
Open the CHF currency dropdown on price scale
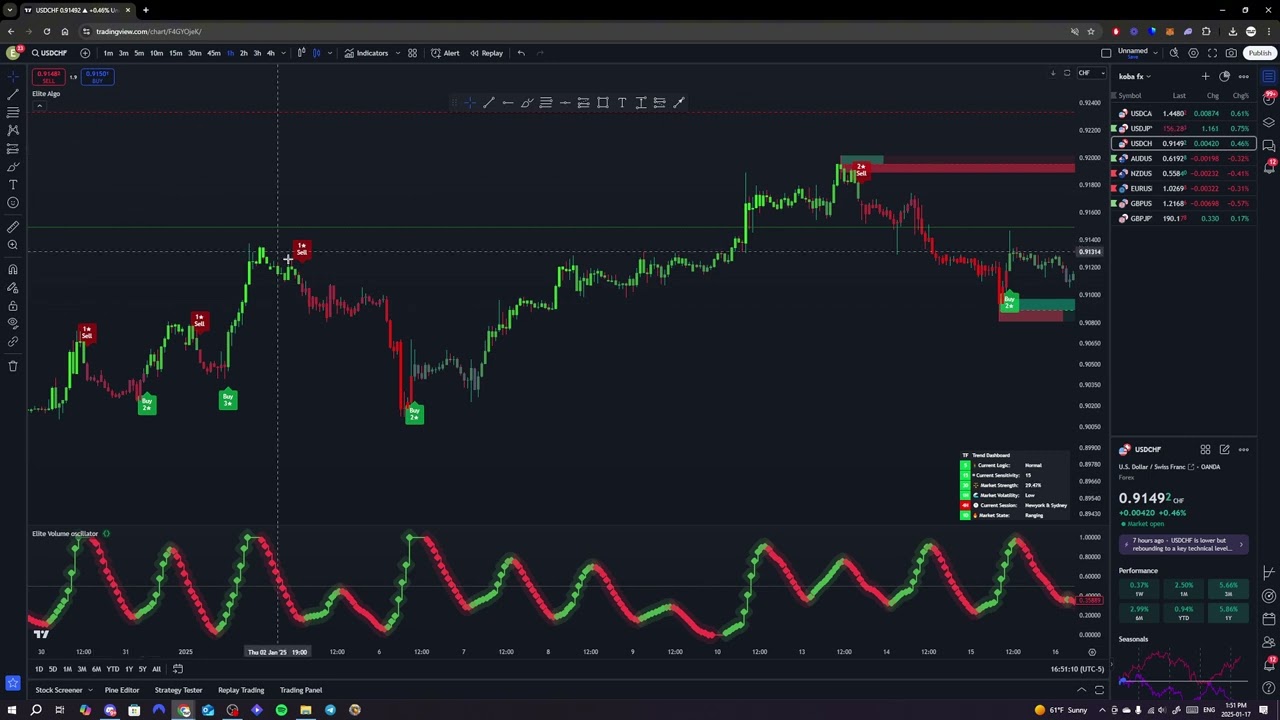tap(1090, 73)
